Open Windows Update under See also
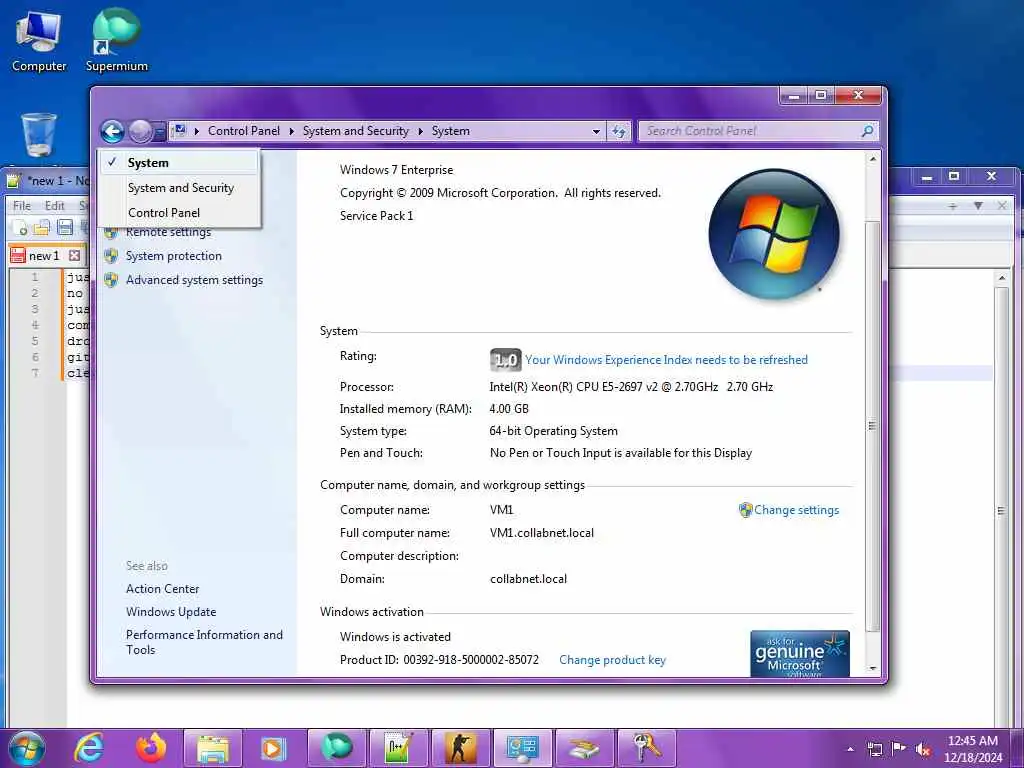This screenshot has width=1024, height=768. (171, 612)
